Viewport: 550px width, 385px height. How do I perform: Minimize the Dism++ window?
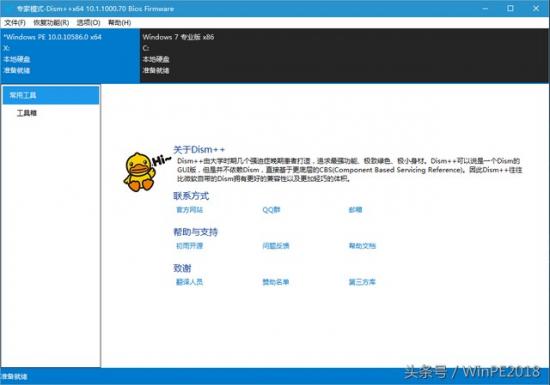point(485,8)
